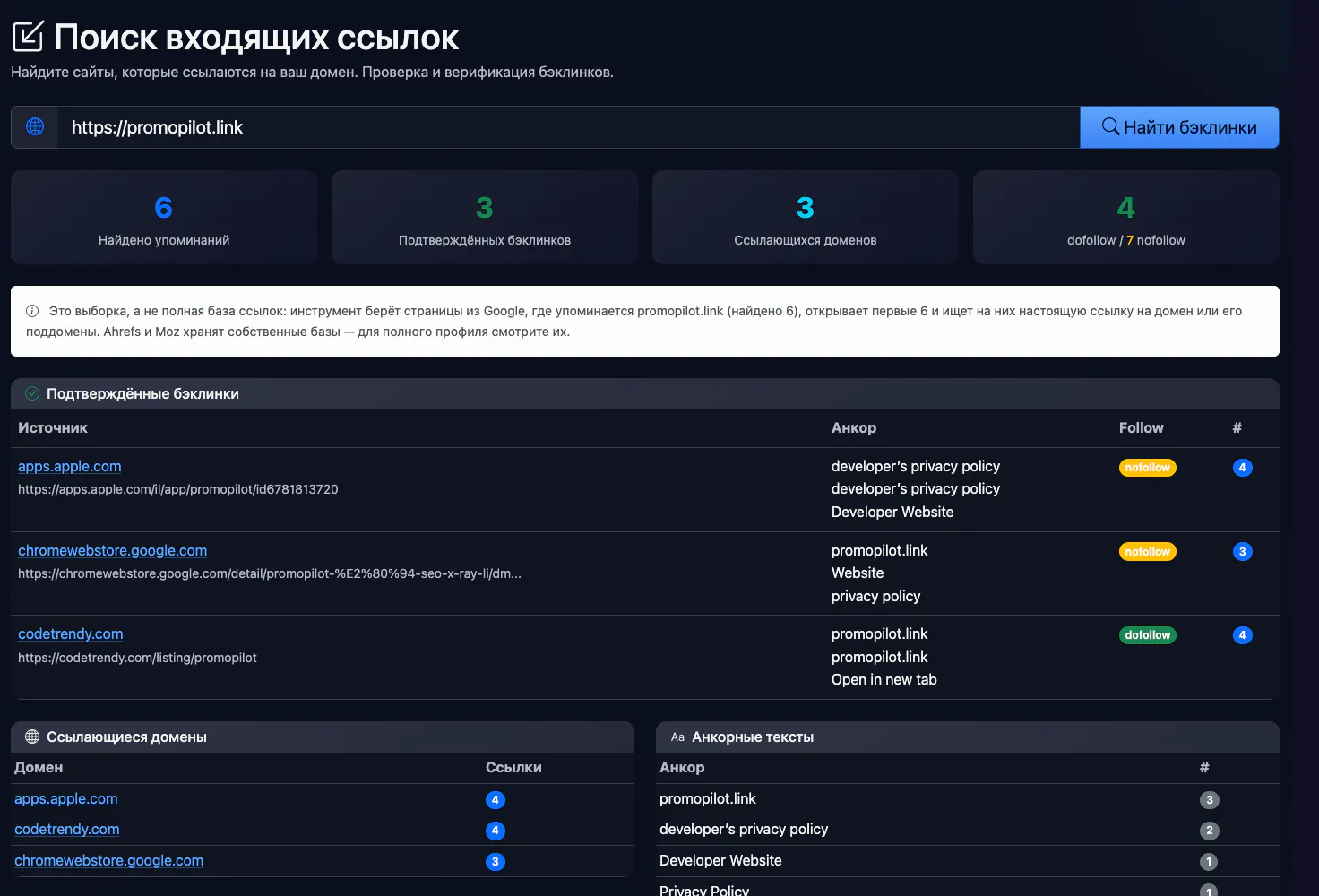Click count badge 4 in codetrendy.com backlink row
The image size is (1319, 896).
point(1242,635)
